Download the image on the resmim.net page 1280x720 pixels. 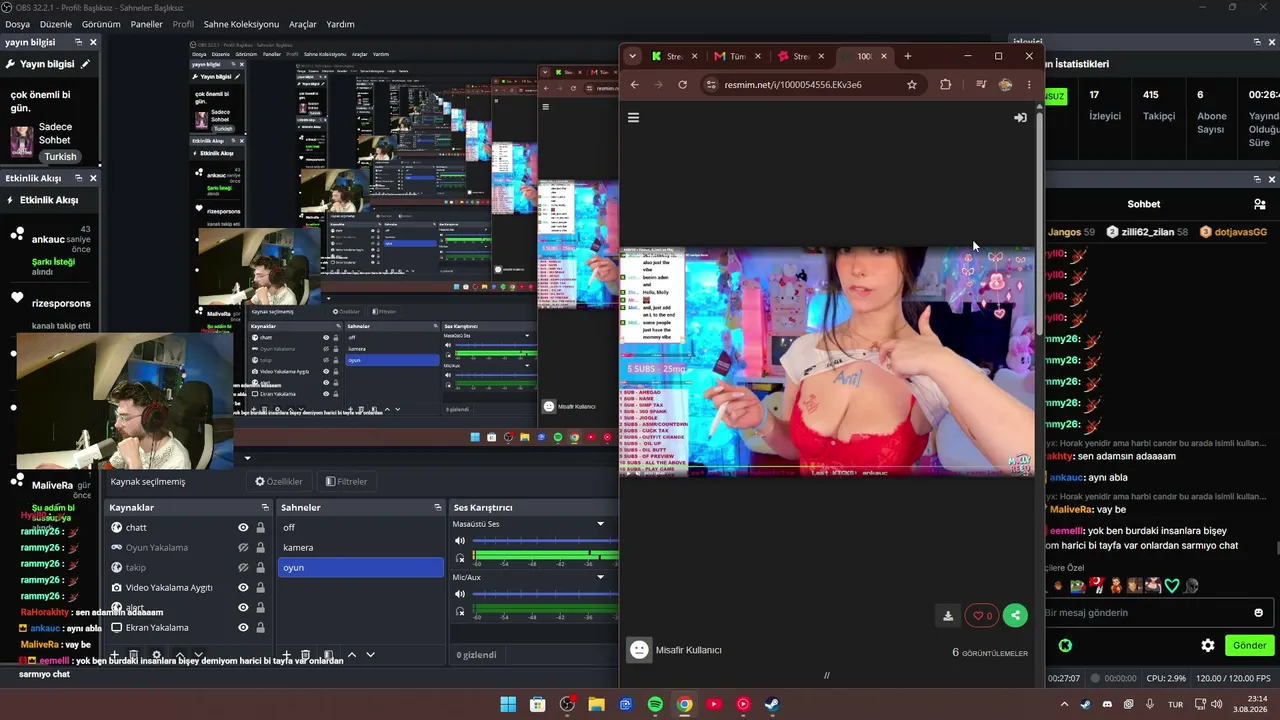(x=948, y=616)
